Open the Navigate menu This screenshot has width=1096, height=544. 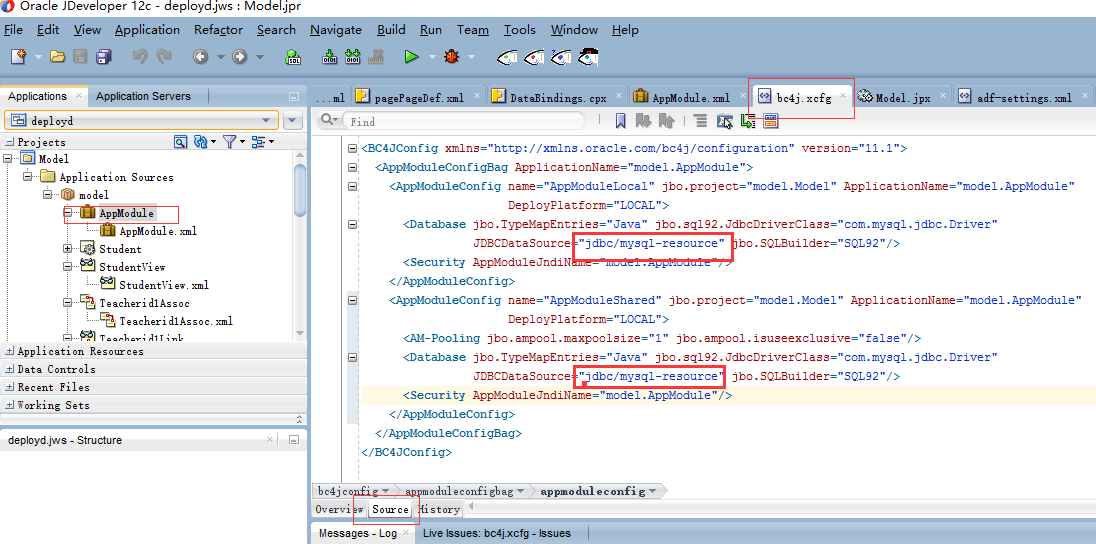click(336, 29)
